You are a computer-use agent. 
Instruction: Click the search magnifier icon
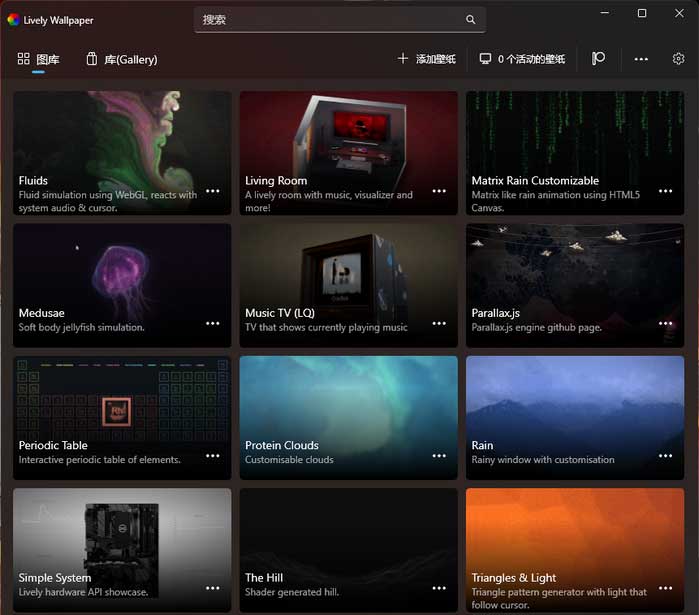pos(471,20)
